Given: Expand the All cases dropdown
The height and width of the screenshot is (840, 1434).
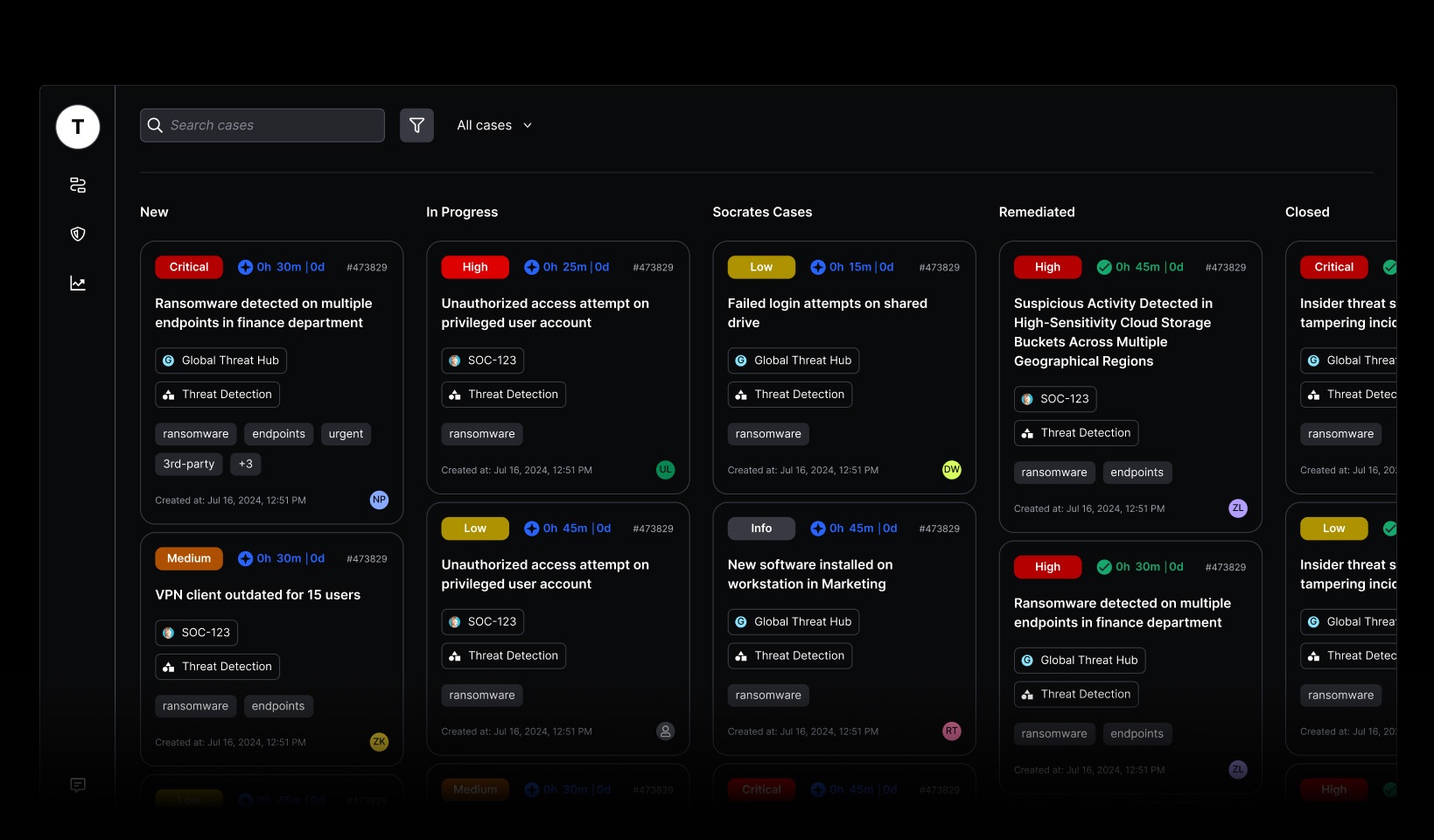Looking at the screenshot, I should pyautogui.click(x=494, y=125).
